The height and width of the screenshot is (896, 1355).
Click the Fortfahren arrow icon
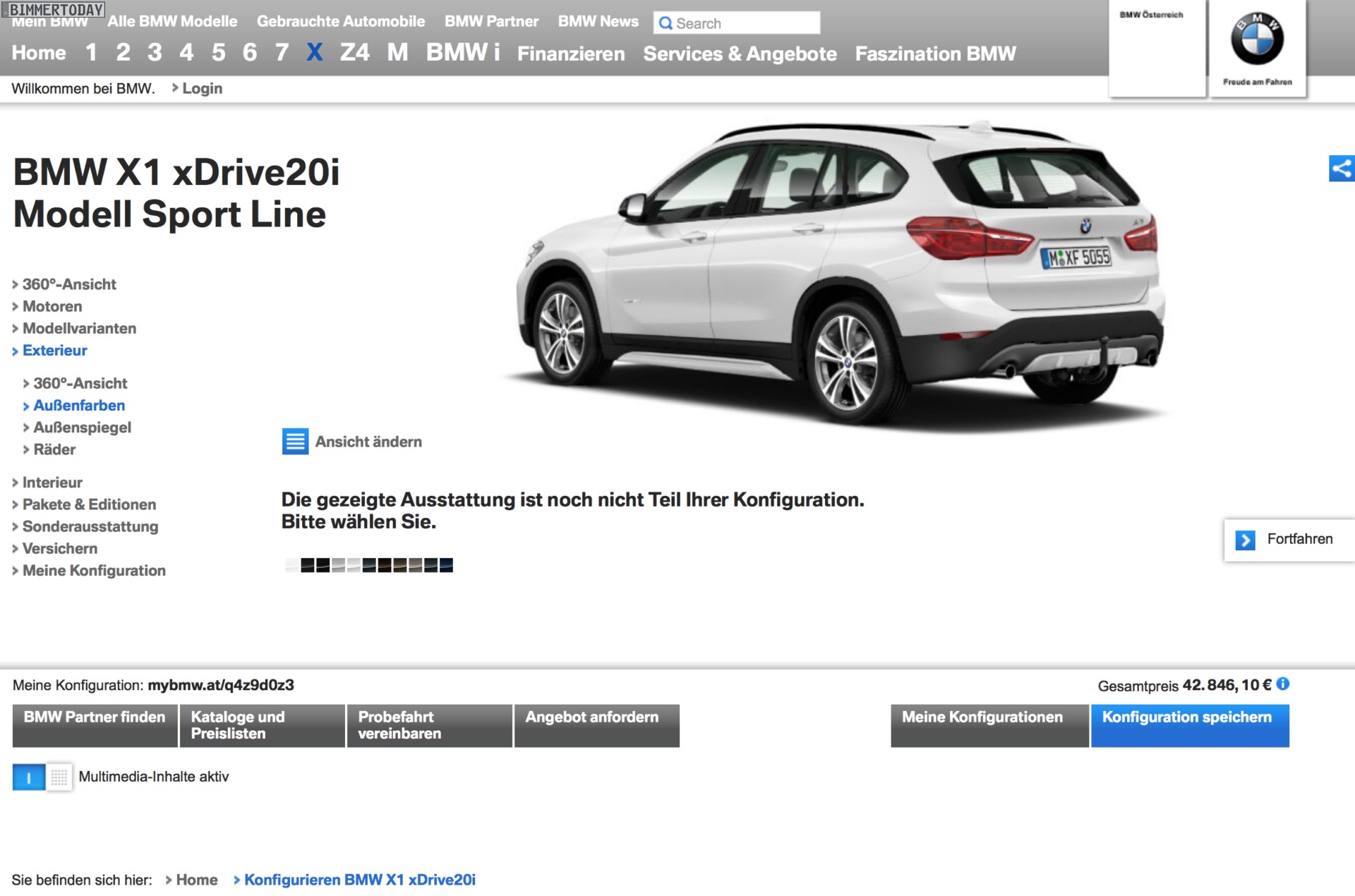[1245, 540]
